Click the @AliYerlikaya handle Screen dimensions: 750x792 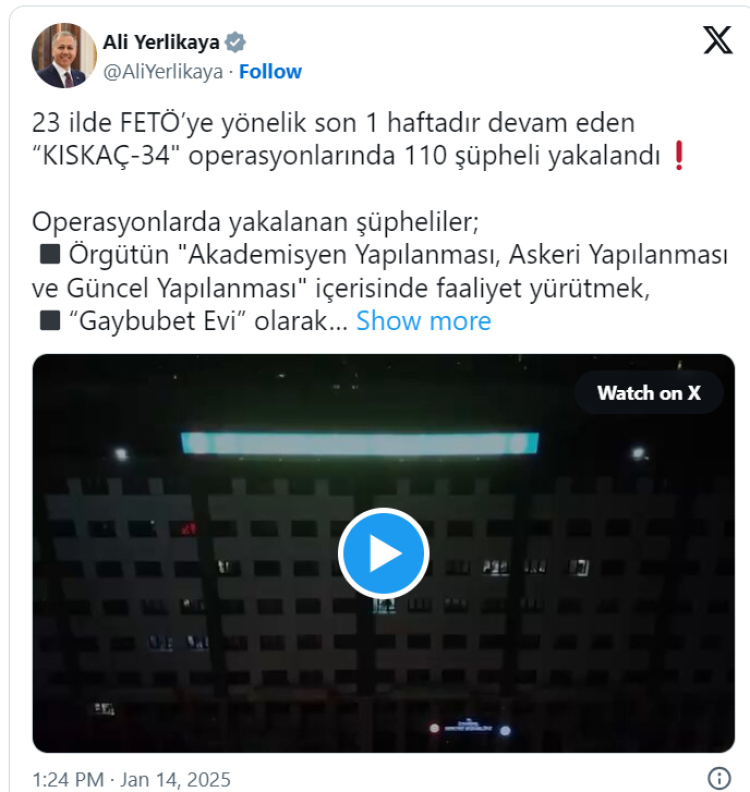coord(163,72)
